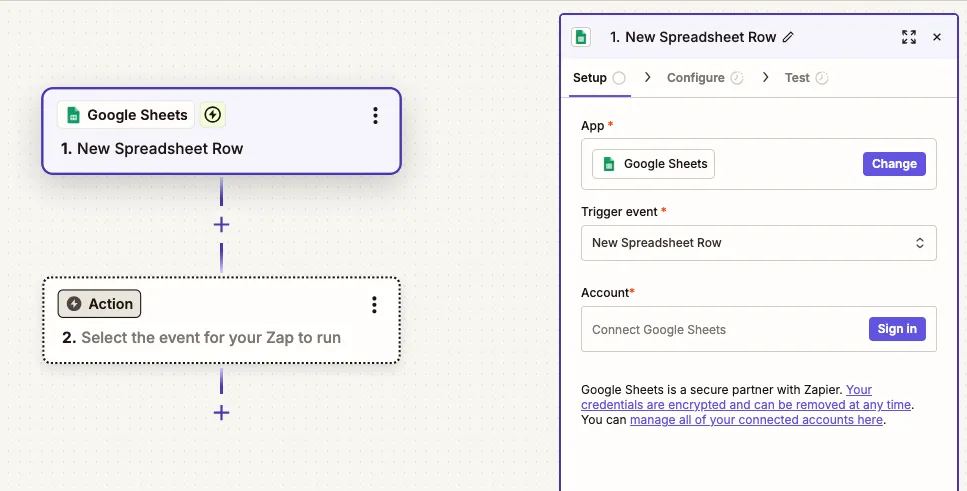This screenshot has height=491, width=967.
Task: Click 'Select the event for your Zap to run'
Action: pos(211,337)
